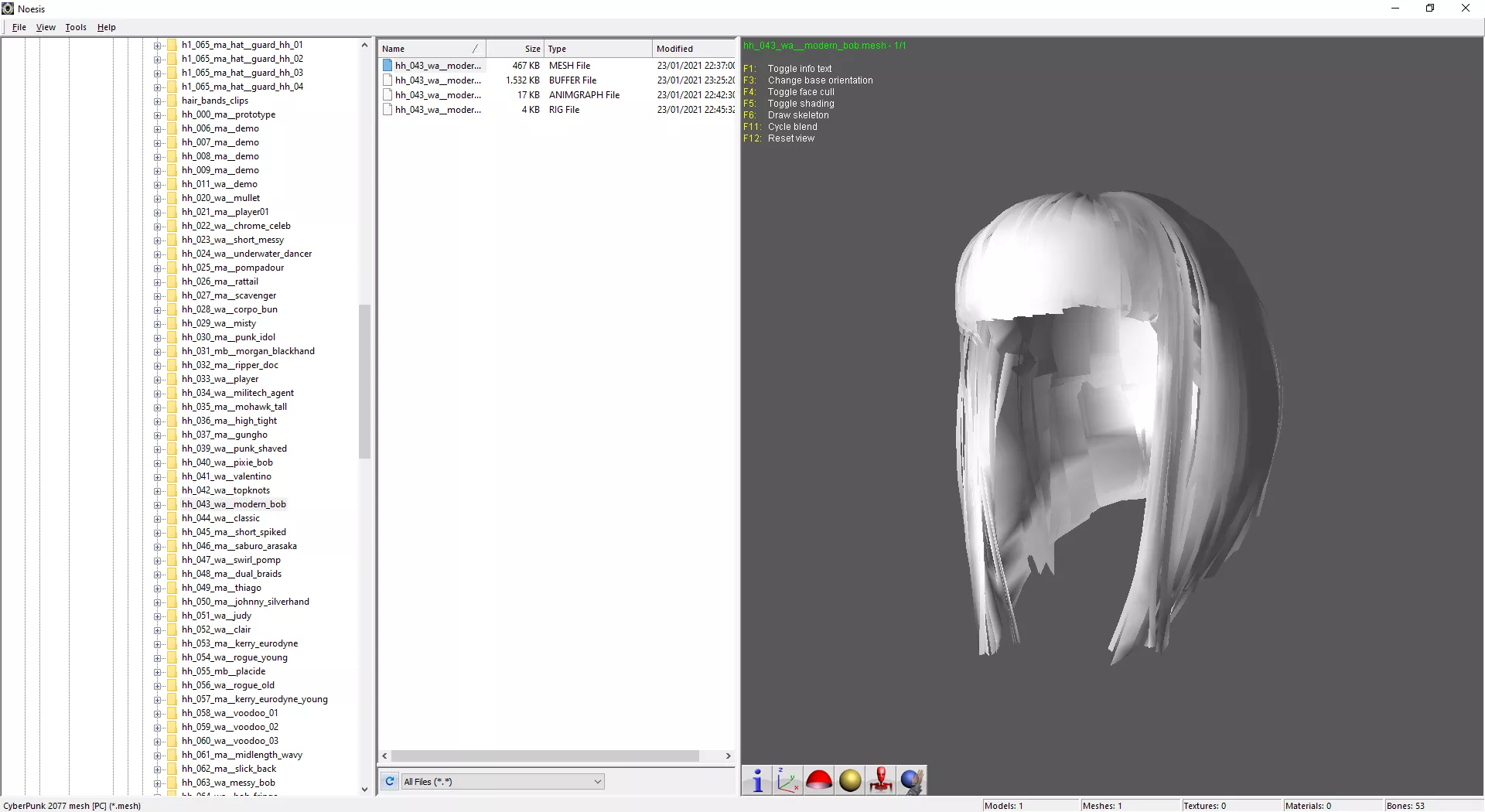This screenshot has height=812, width=1485.
Task: Select folder hh_041_wa__valentino in the tree
Action: coord(227,476)
